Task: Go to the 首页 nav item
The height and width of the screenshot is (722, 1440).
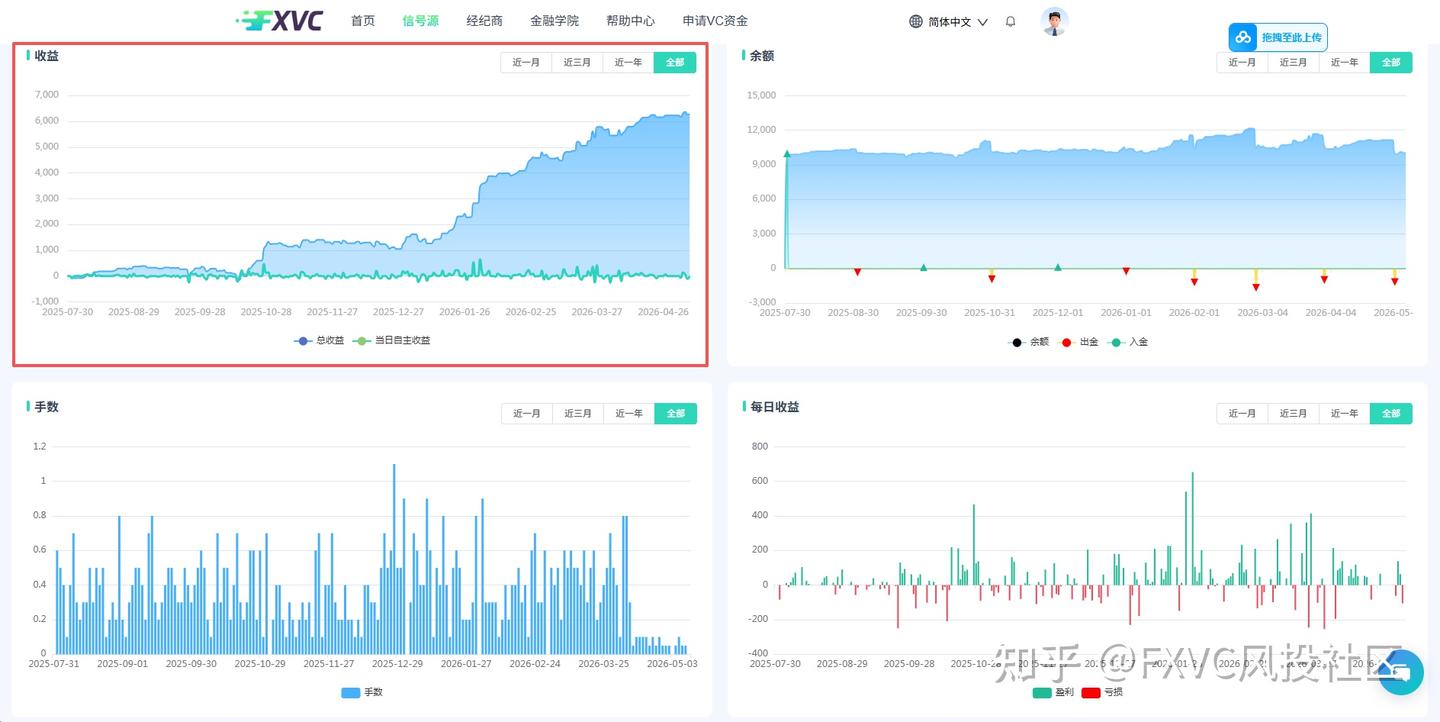Action: pyautogui.click(x=363, y=21)
